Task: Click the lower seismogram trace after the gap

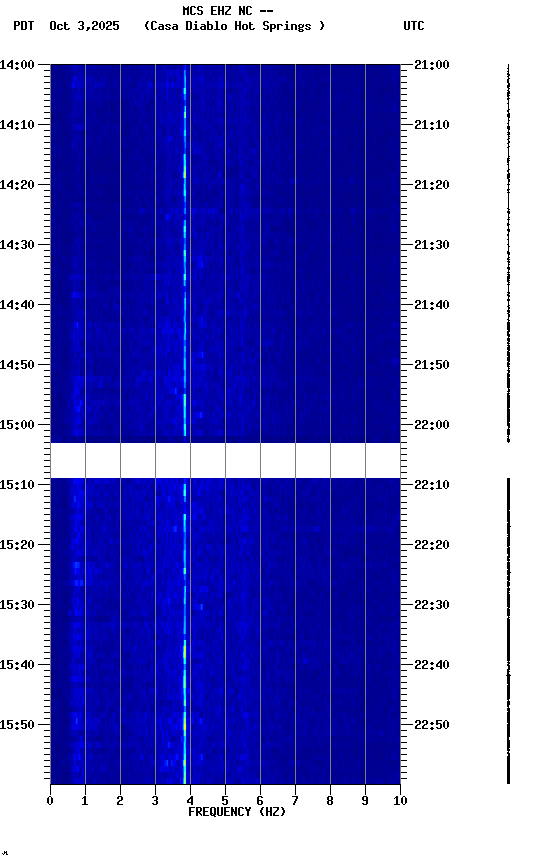Action: click(x=508, y=631)
